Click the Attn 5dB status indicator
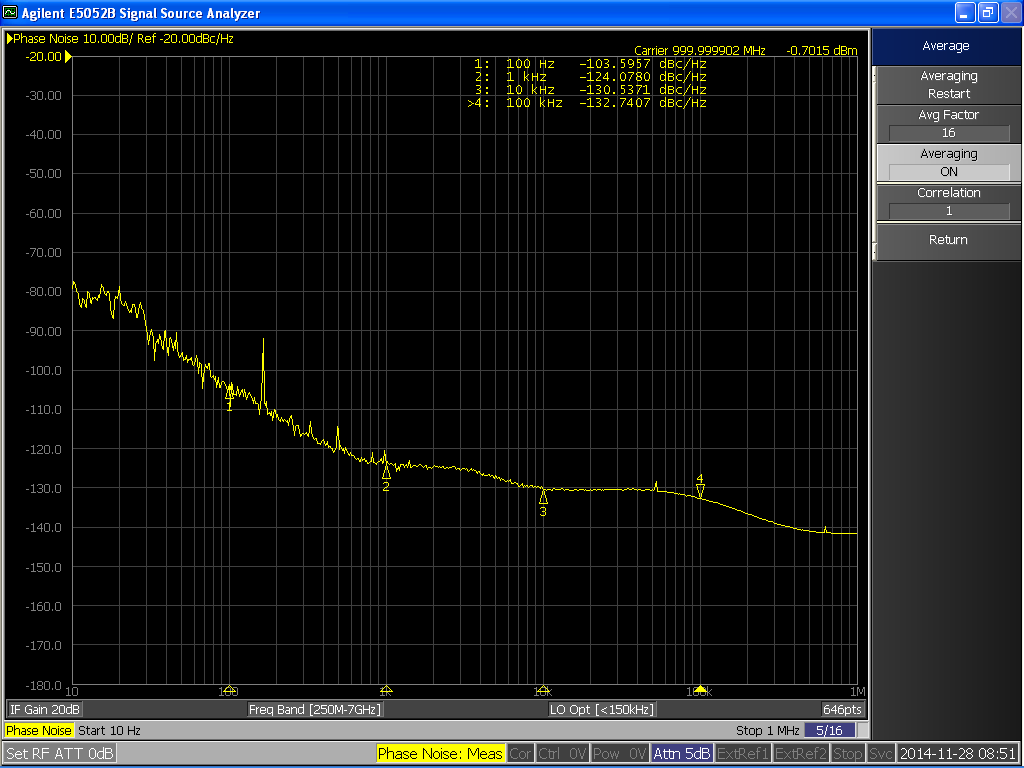 [682, 753]
